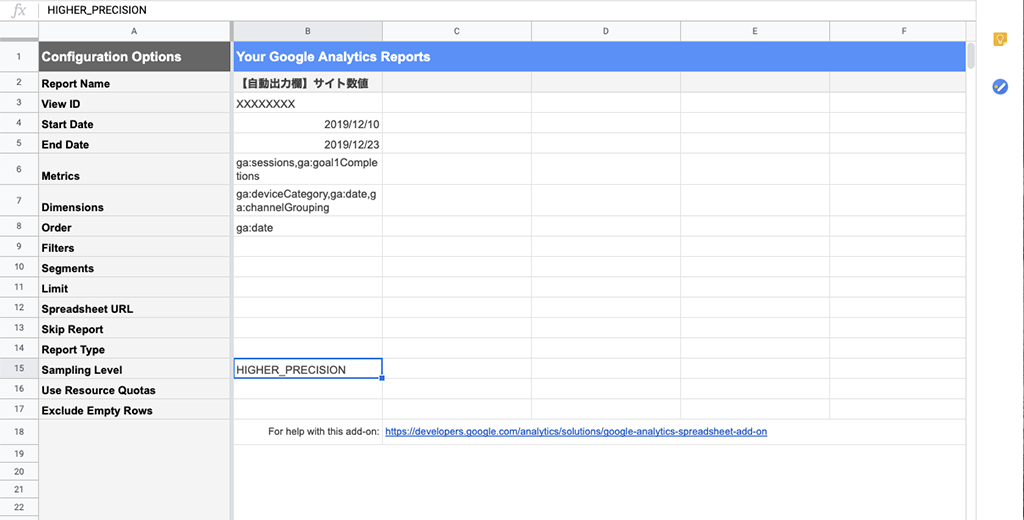Click the Configuration Options header cell
Viewport: 1024px width, 520px height.
(135, 57)
